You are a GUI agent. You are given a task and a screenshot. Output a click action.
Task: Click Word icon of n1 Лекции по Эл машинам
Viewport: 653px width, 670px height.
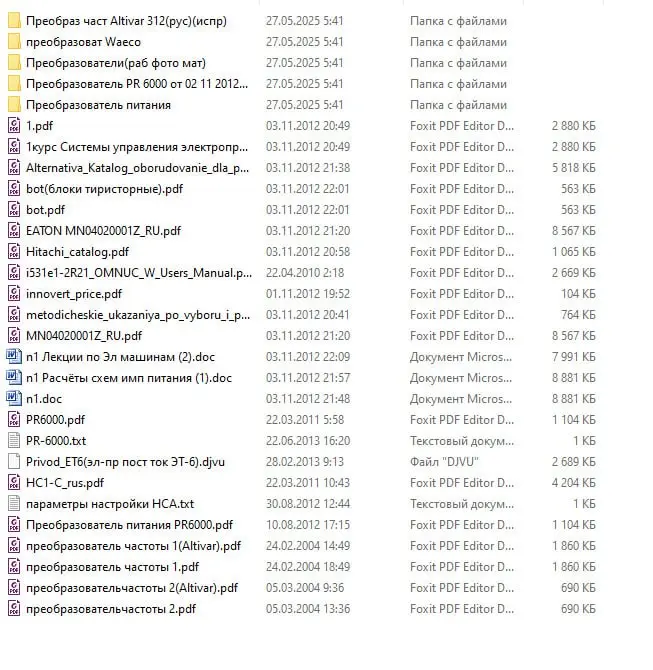click(x=14, y=356)
